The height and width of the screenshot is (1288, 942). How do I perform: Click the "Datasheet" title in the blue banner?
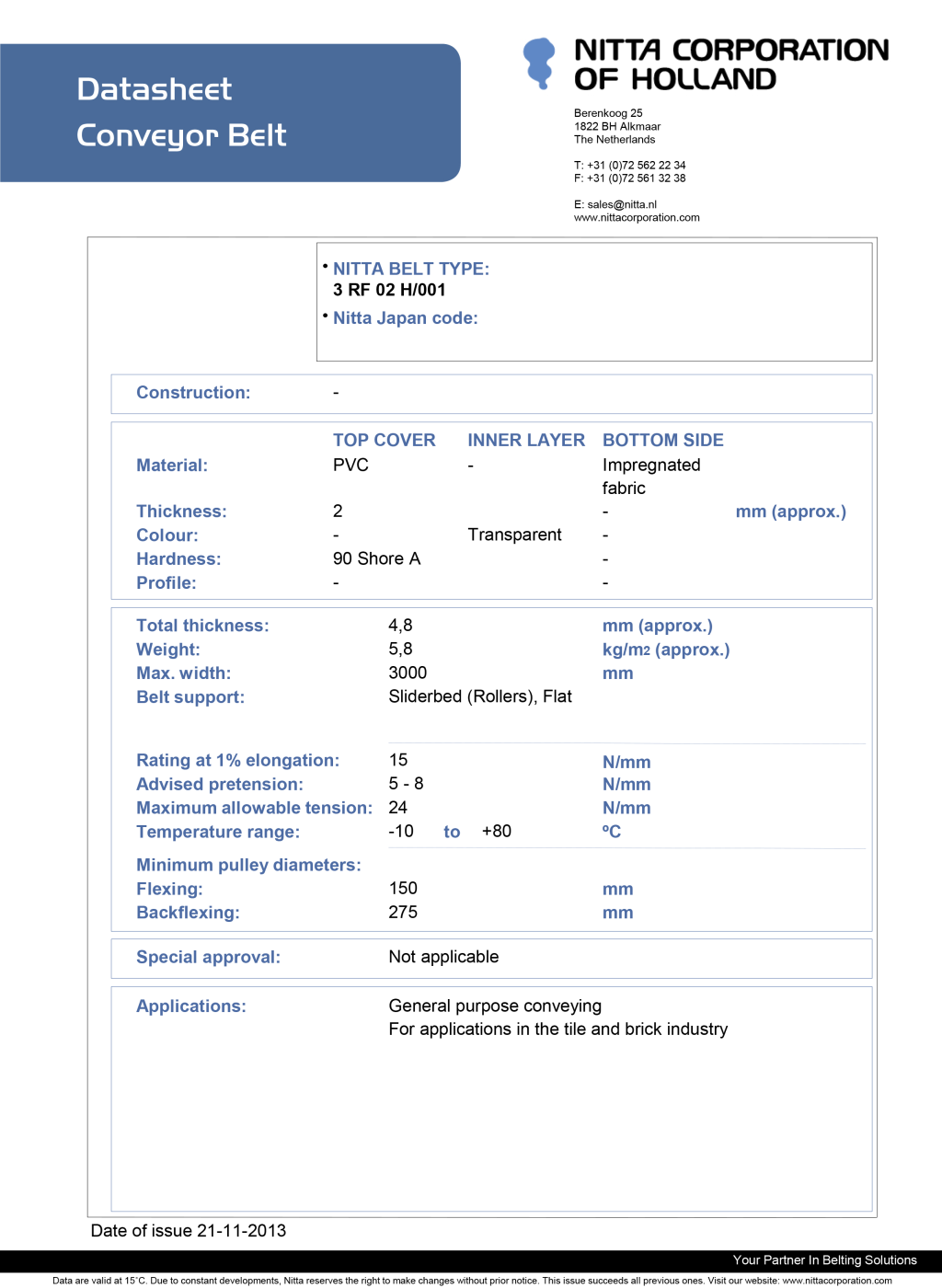click(155, 89)
